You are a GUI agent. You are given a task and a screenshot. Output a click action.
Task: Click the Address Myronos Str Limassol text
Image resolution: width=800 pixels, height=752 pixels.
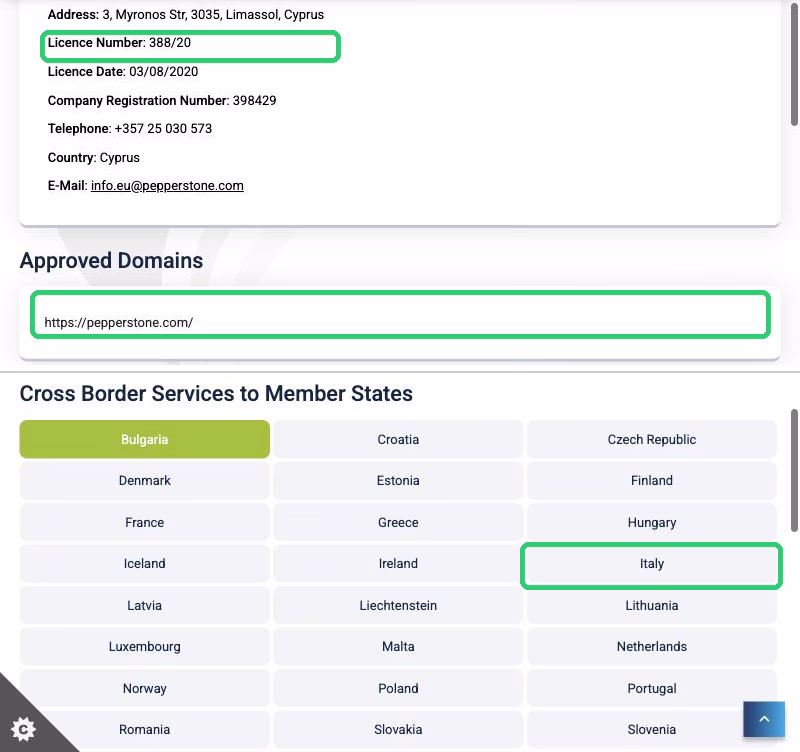click(x=186, y=15)
